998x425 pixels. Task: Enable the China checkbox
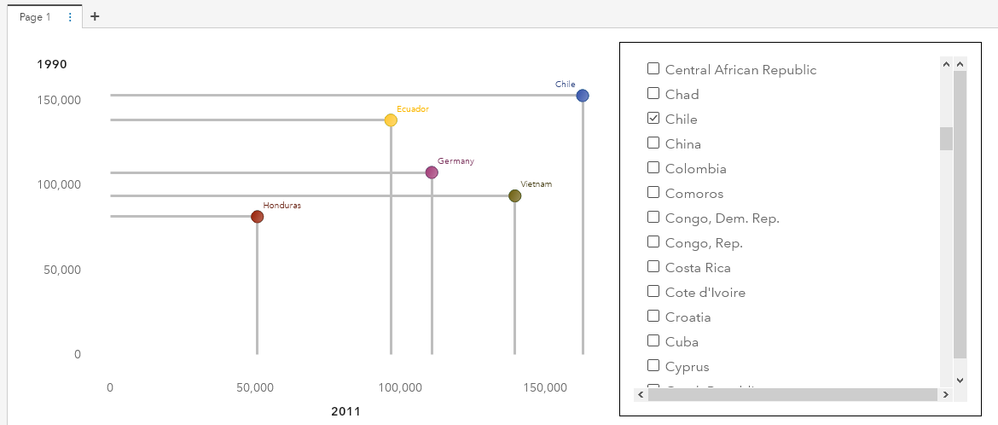point(653,143)
